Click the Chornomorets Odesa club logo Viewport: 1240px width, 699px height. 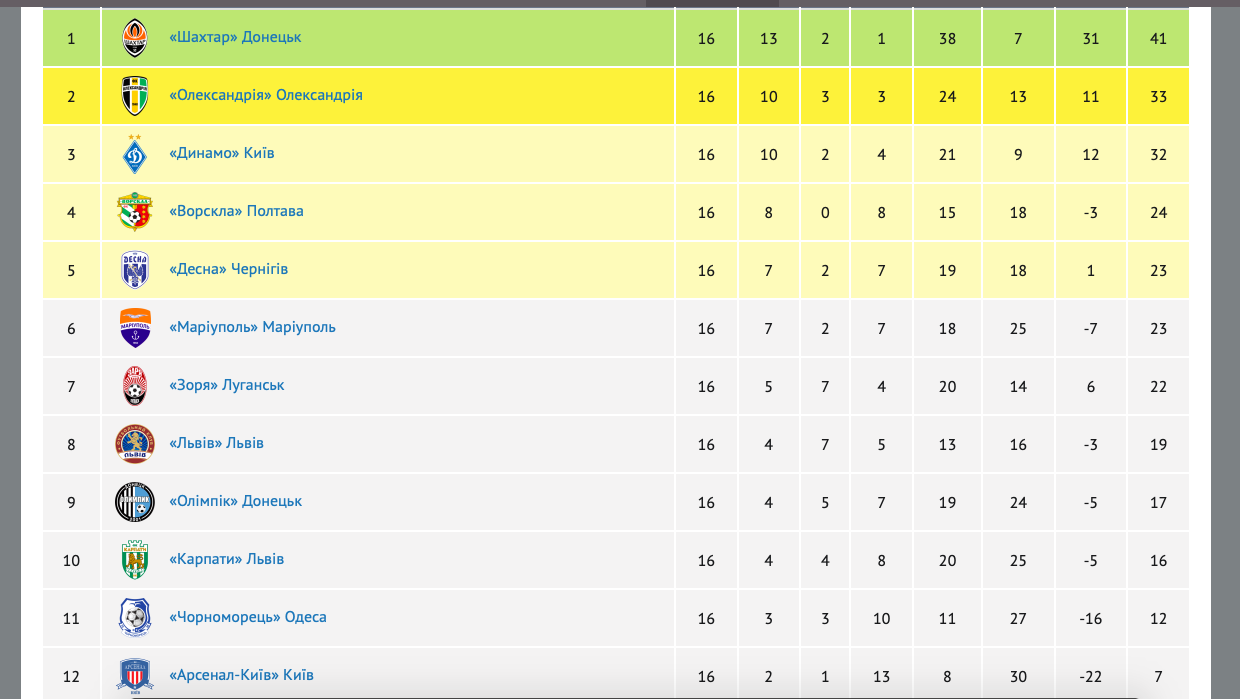135,618
